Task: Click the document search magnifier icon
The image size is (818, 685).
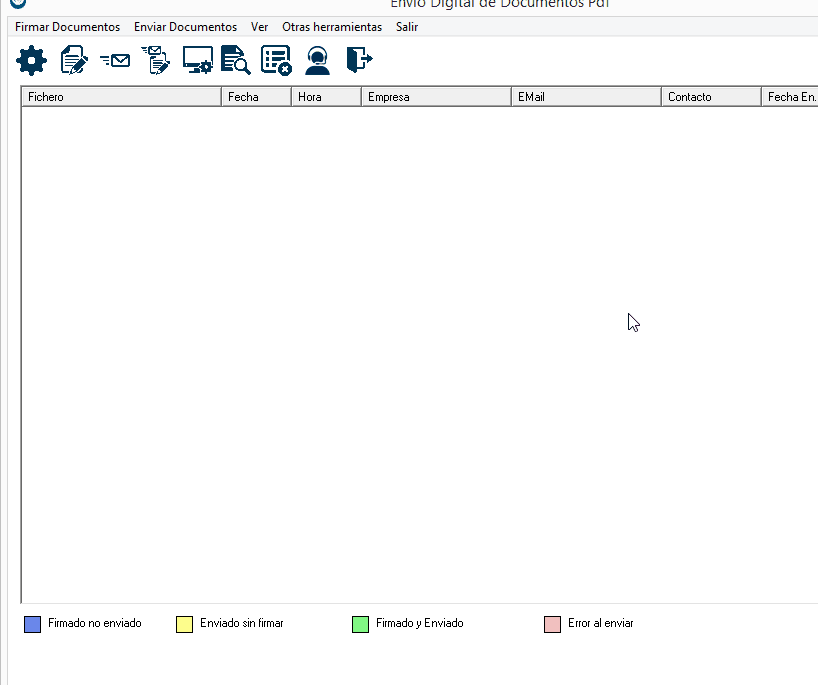Action: (236, 61)
